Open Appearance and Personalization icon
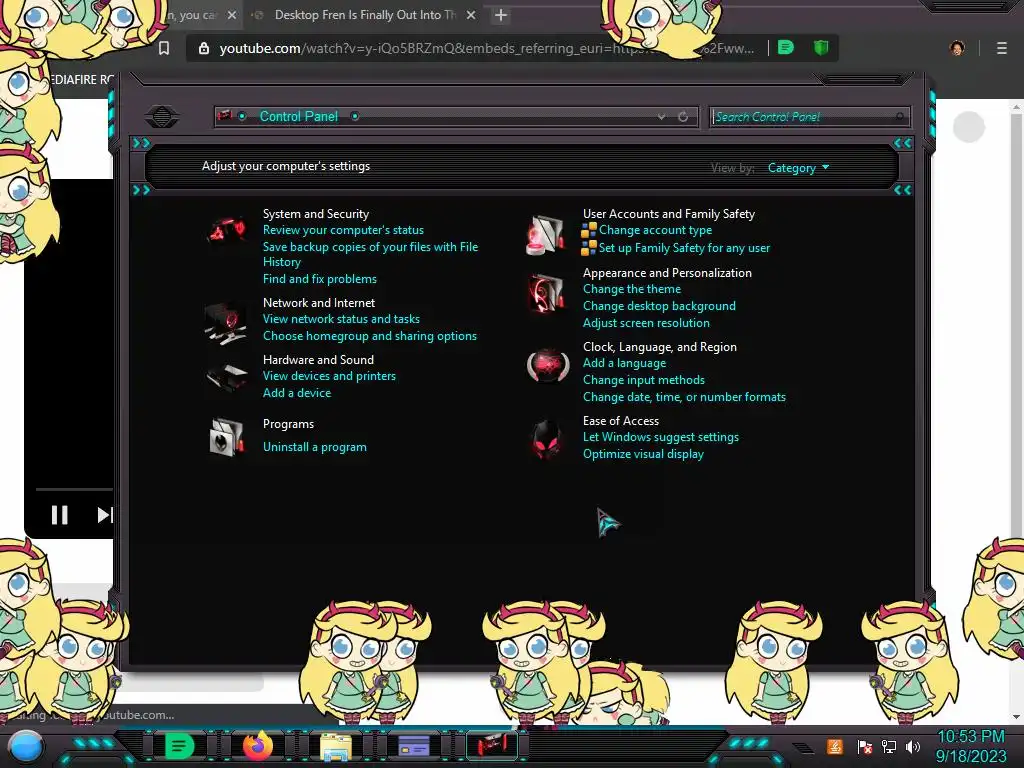The height and width of the screenshot is (768, 1024). click(546, 293)
